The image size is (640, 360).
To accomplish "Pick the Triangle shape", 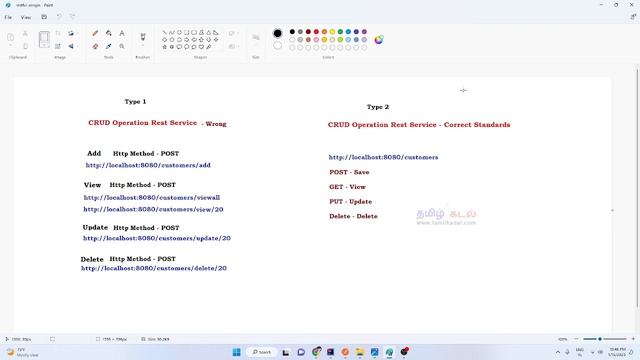I will click(x=209, y=32).
